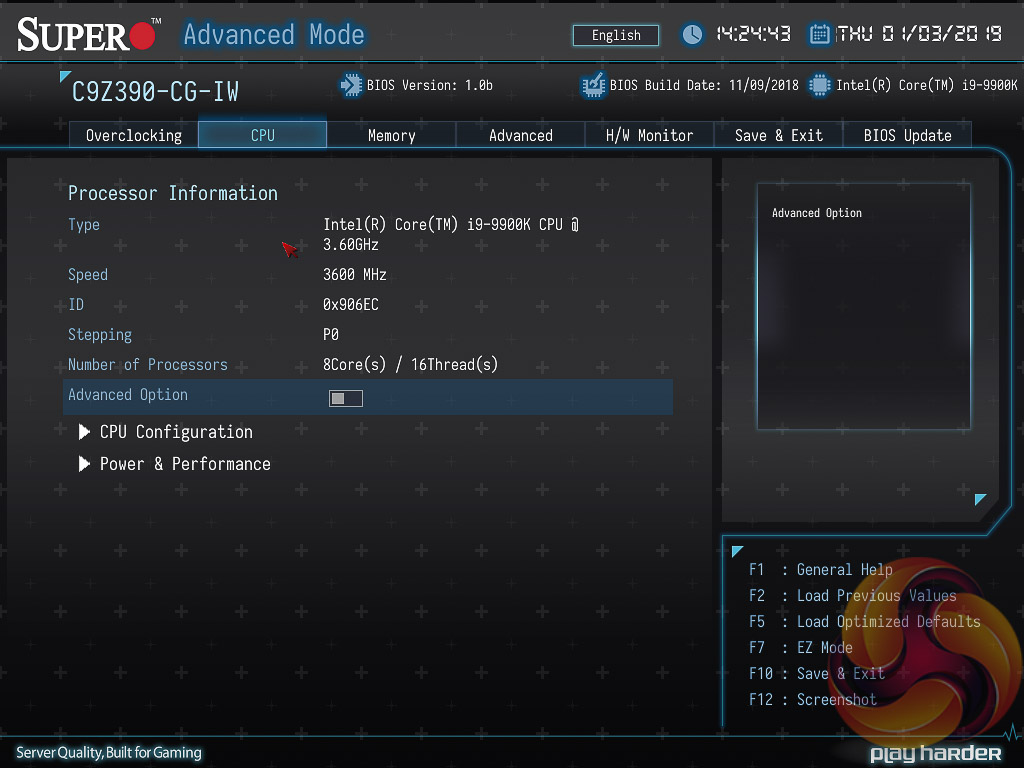The width and height of the screenshot is (1024, 768).
Task: Switch to the Overclocking tab
Action: pos(134,135)
